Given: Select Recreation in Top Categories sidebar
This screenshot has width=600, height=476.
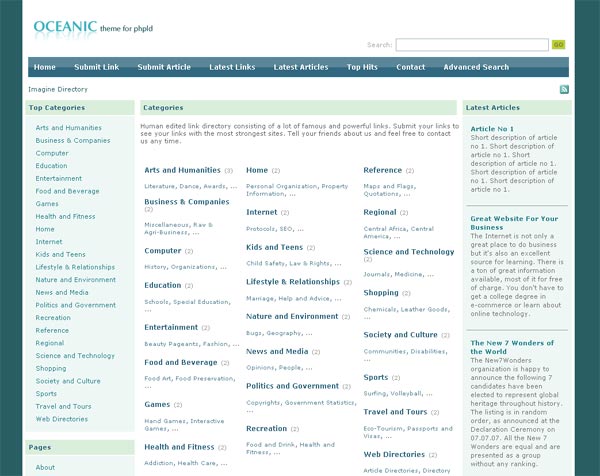Looking at the screenshot, I should click(53, 318).
